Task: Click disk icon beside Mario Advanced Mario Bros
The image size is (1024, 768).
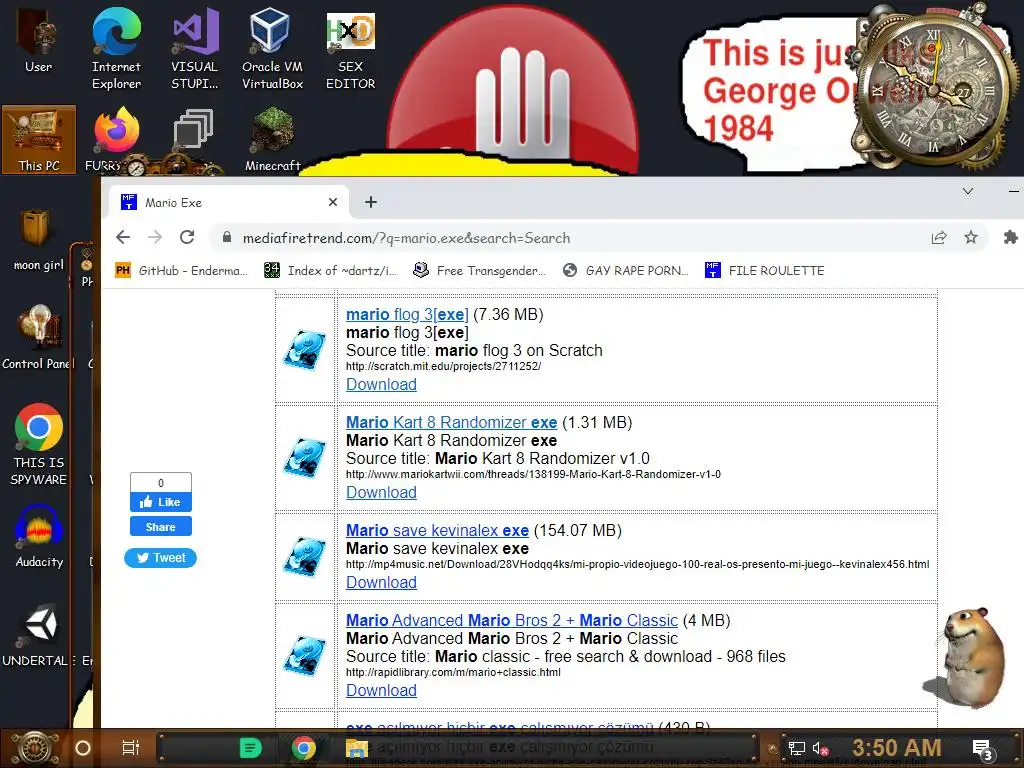Action: tap(305, 656)
